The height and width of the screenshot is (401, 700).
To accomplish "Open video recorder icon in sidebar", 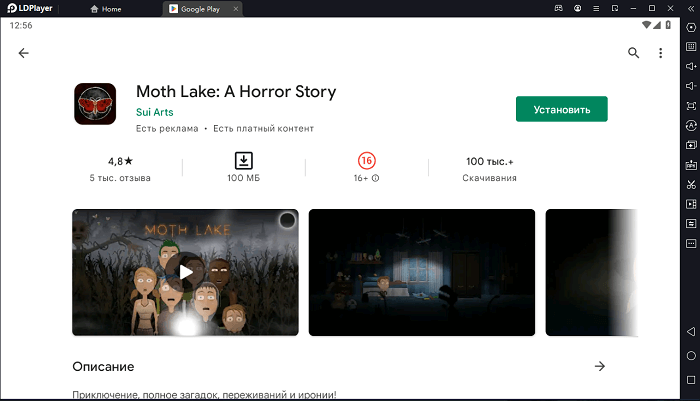I will [691, 204].
